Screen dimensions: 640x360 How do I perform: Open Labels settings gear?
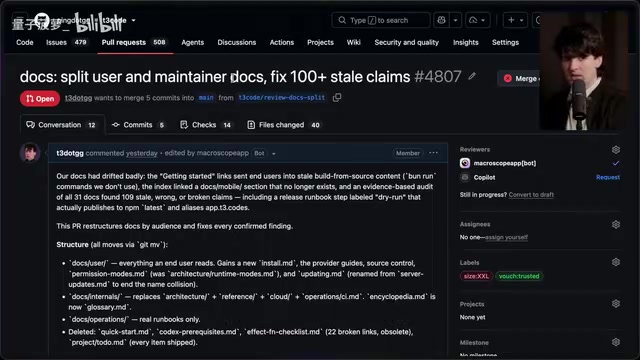click(x=616, y=262)
